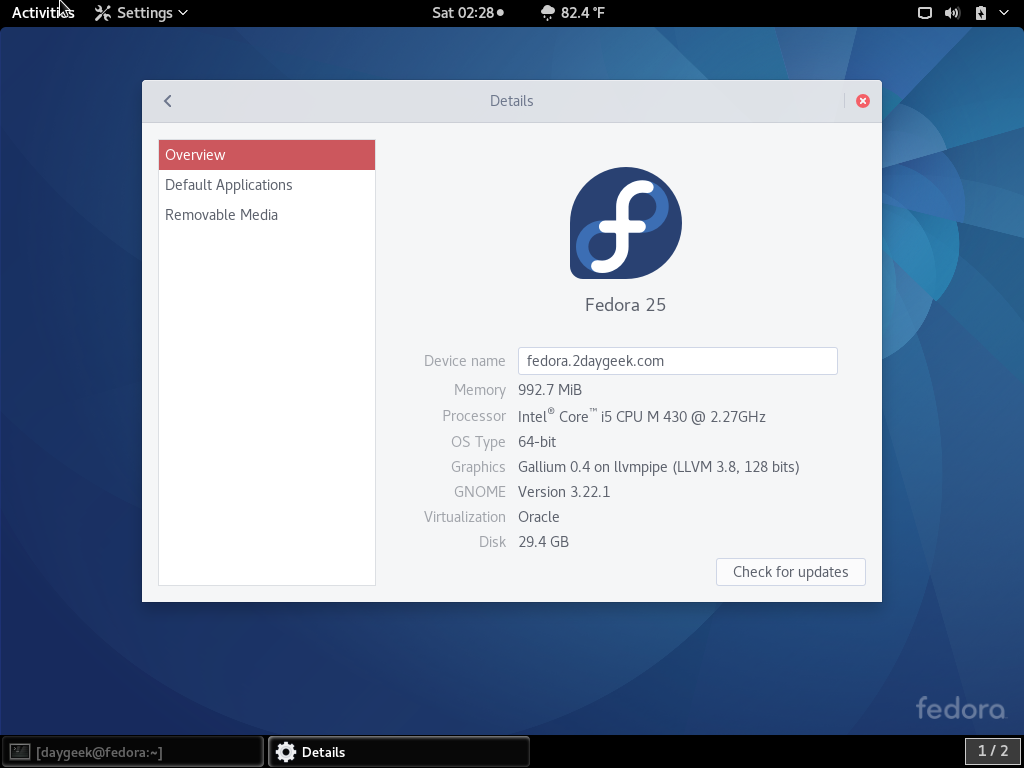The height and width of the screenshot is (768, 1024).
Task: Click the Intel Core i5 processor text
Action: tap(641, 416)
